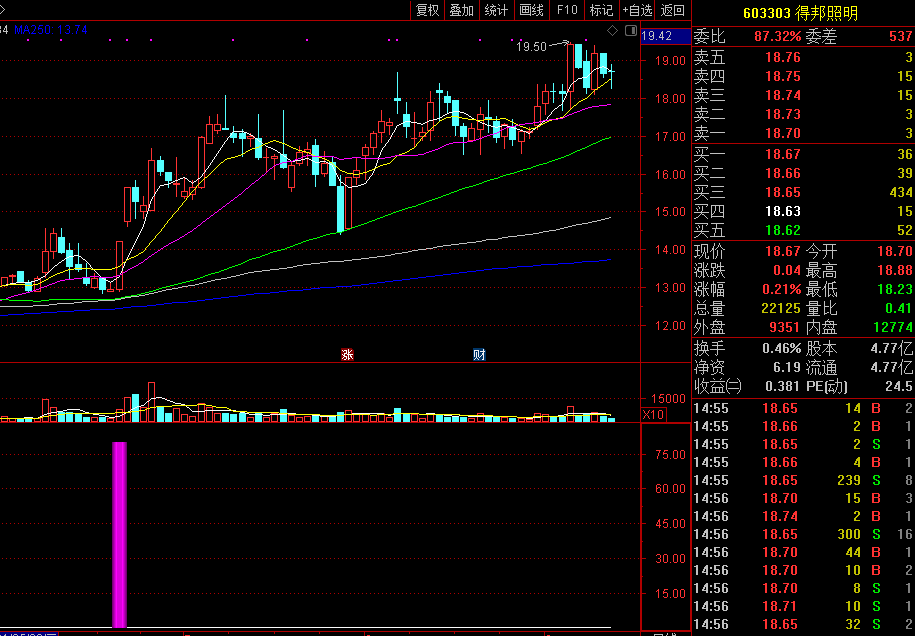Click the 换手 0.46% turnover value

tap(781, 349)
